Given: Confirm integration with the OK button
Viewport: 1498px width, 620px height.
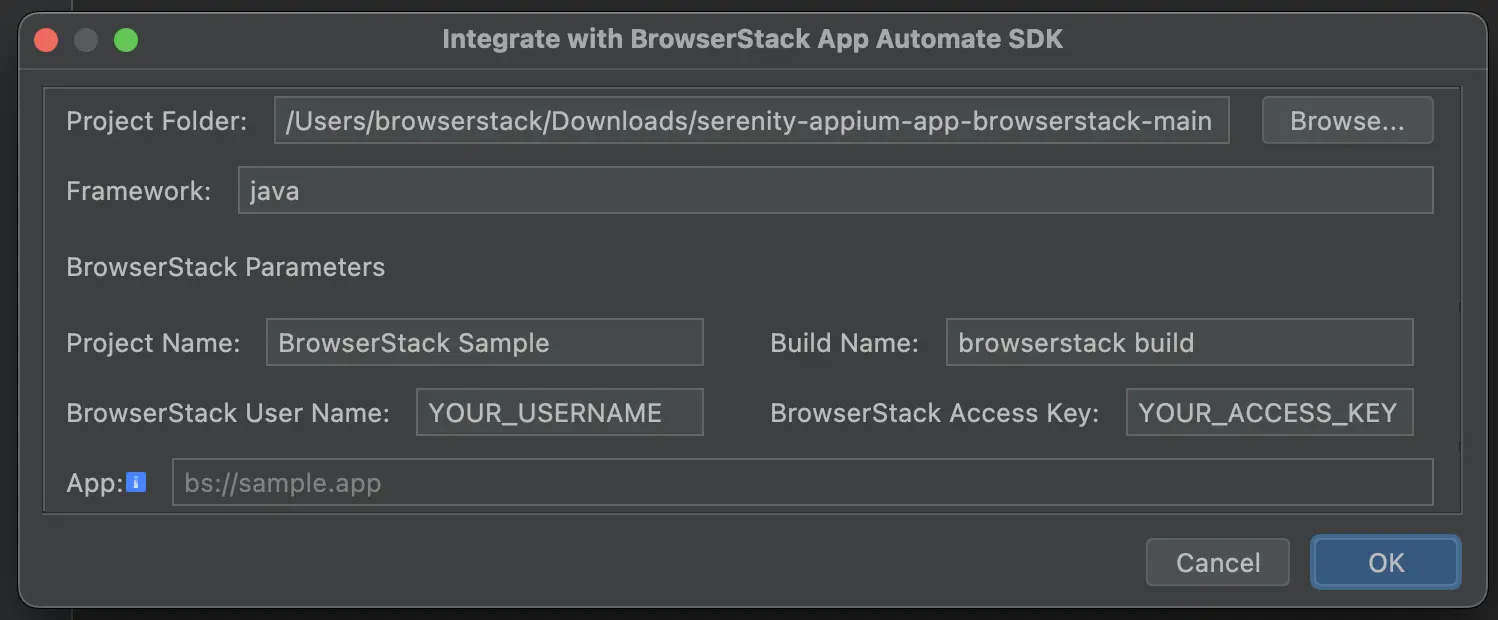Looking at the screenshot, I should pyautogui.click(x=1385, y=563).
